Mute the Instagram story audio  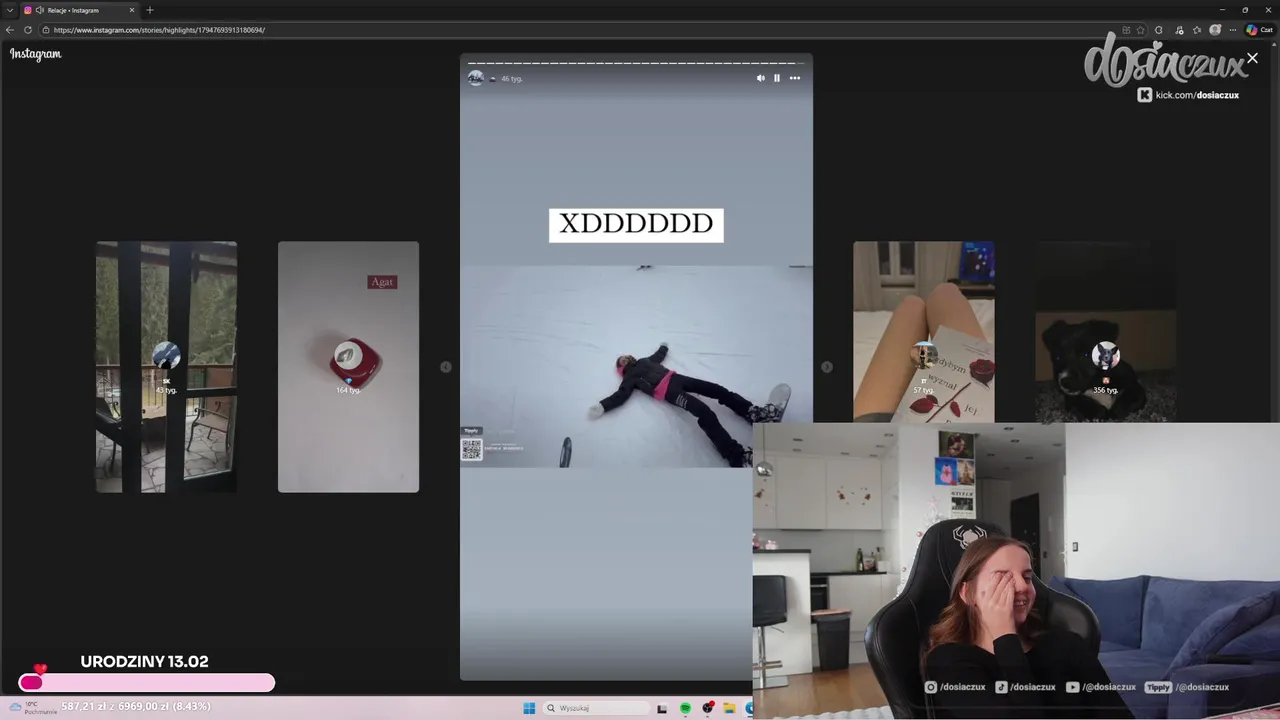(x=760, y=78)
